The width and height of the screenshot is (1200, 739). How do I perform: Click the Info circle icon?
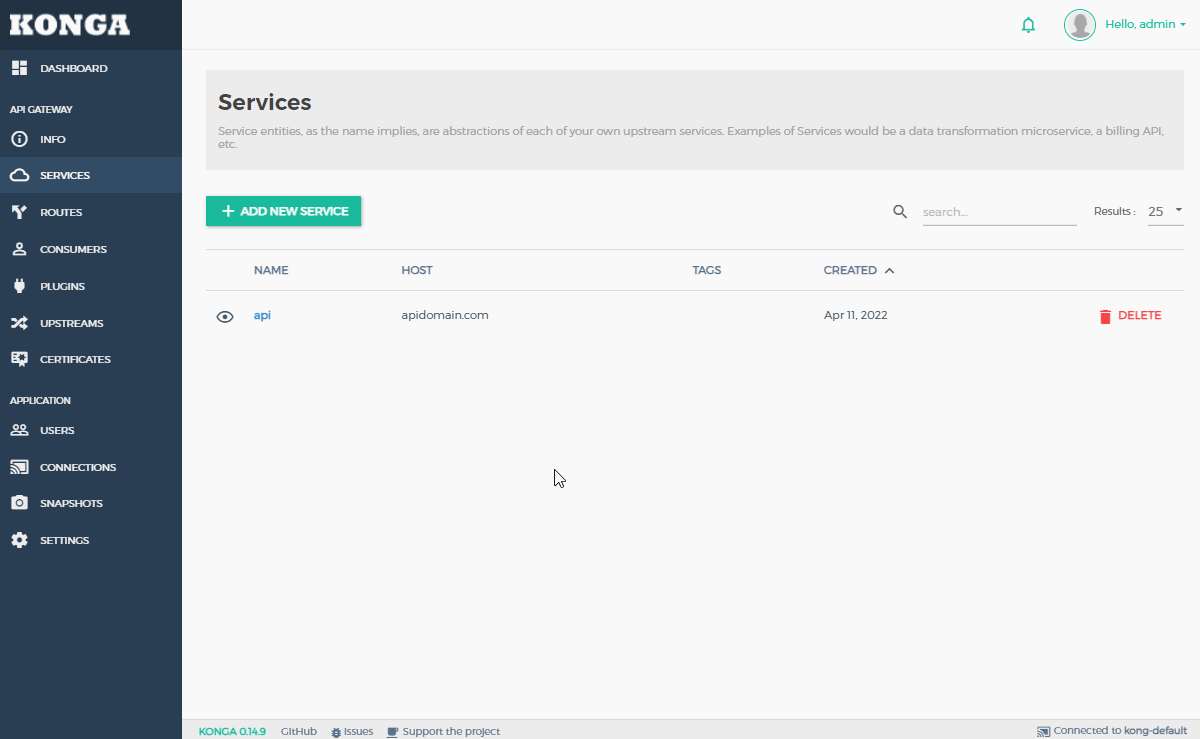pyautogui.click(x=18, y=139)
